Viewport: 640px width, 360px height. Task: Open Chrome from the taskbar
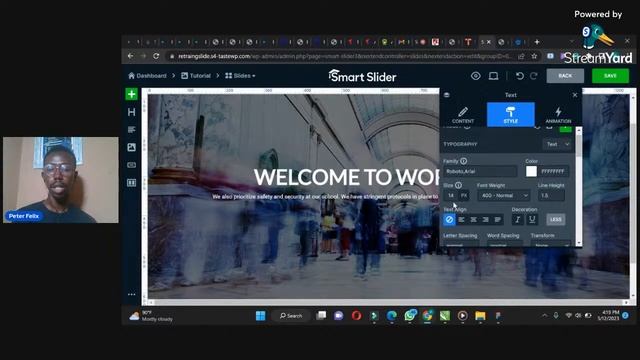tap(427, 316)
